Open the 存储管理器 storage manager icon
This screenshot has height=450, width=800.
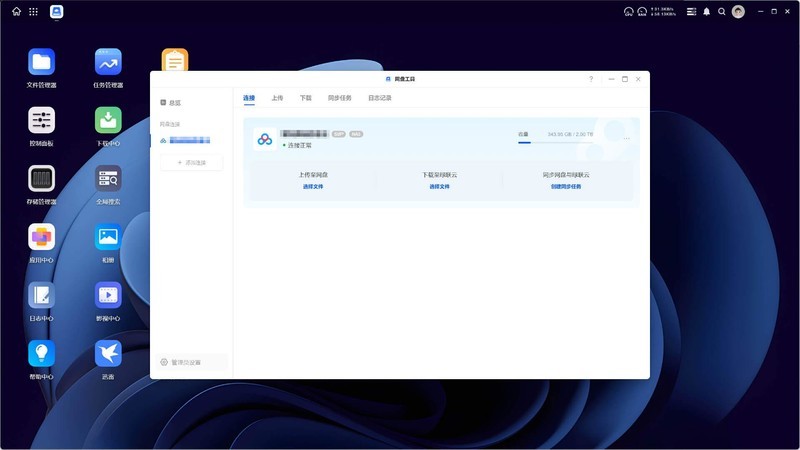click(41, 179)
